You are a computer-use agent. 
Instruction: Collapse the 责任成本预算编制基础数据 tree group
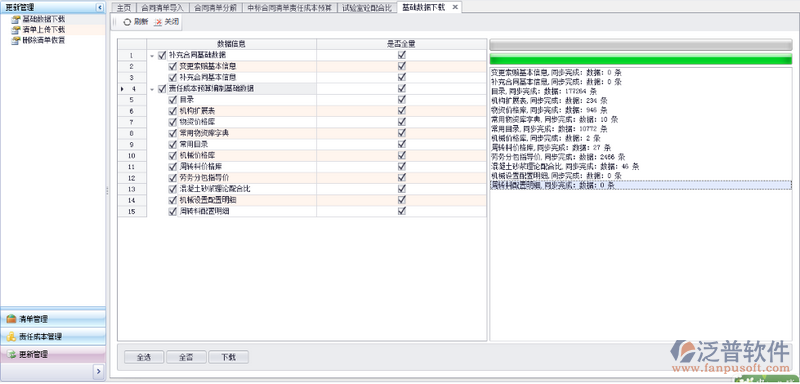tap(152, 89)
